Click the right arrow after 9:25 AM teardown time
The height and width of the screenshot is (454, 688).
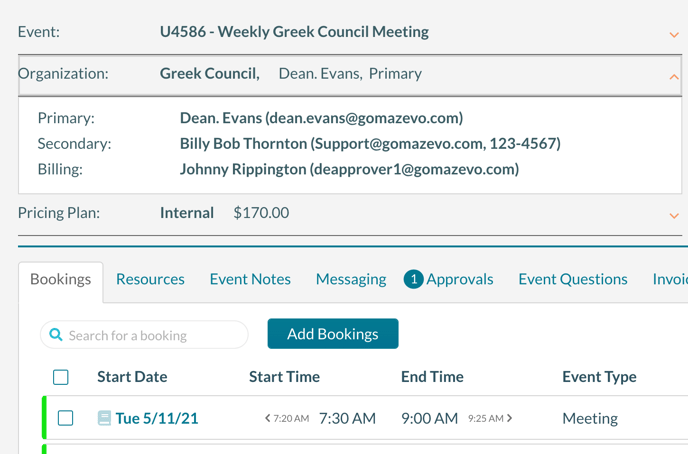[510, 418]
